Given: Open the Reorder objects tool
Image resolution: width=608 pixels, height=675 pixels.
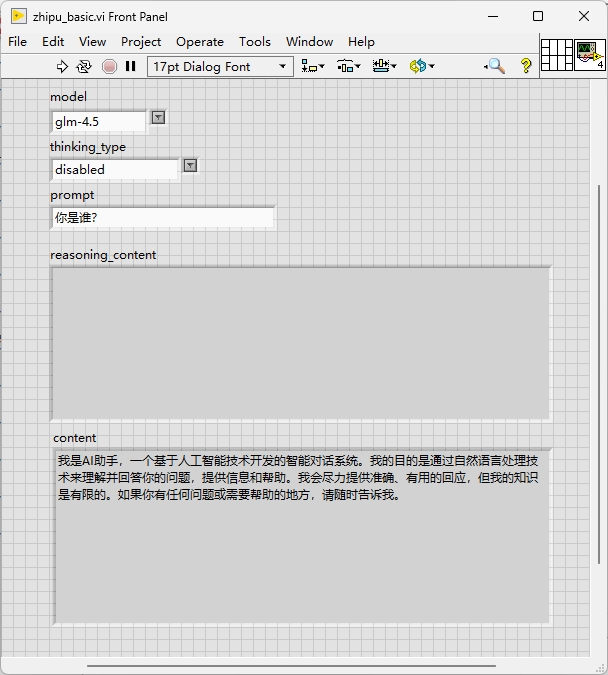Looking at the screenshot, I should [419, 66].
